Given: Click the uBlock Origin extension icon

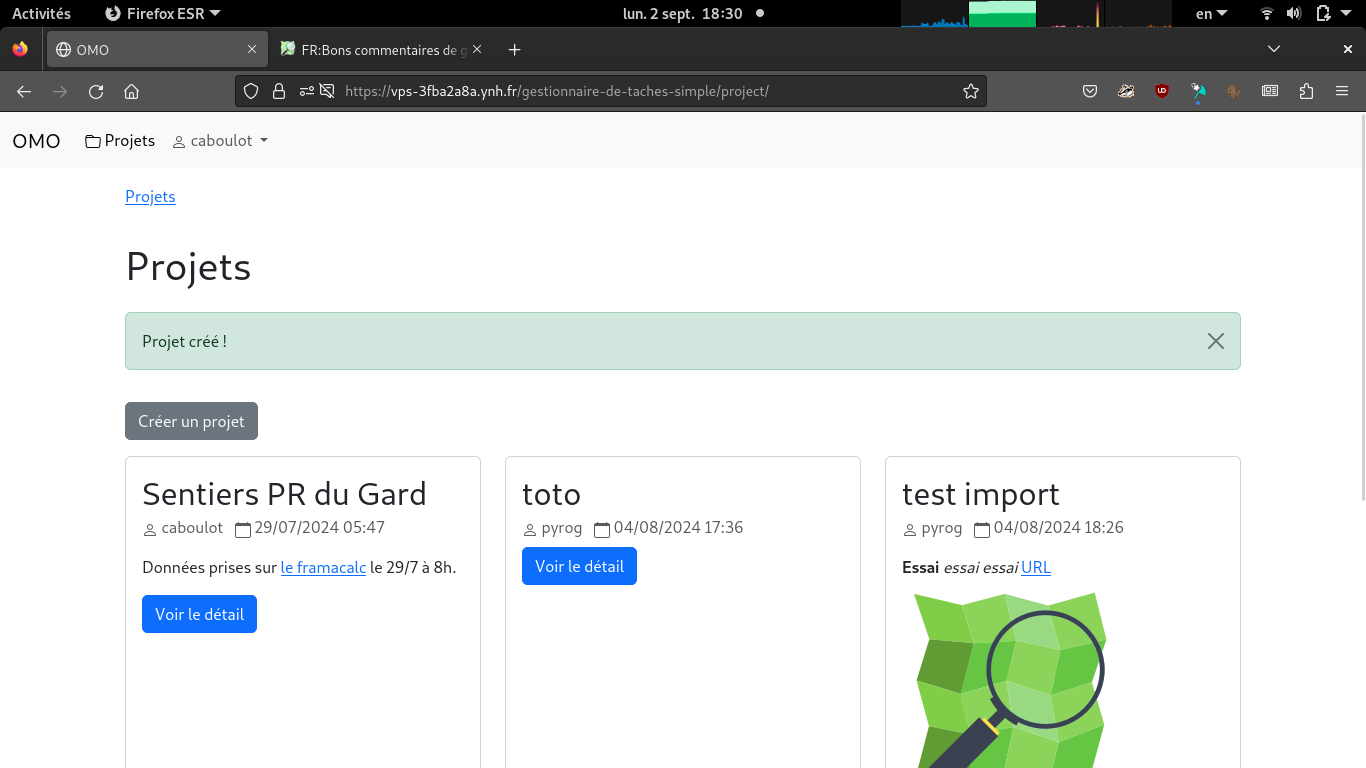Looking at the screenshot, I should 1162,91.
